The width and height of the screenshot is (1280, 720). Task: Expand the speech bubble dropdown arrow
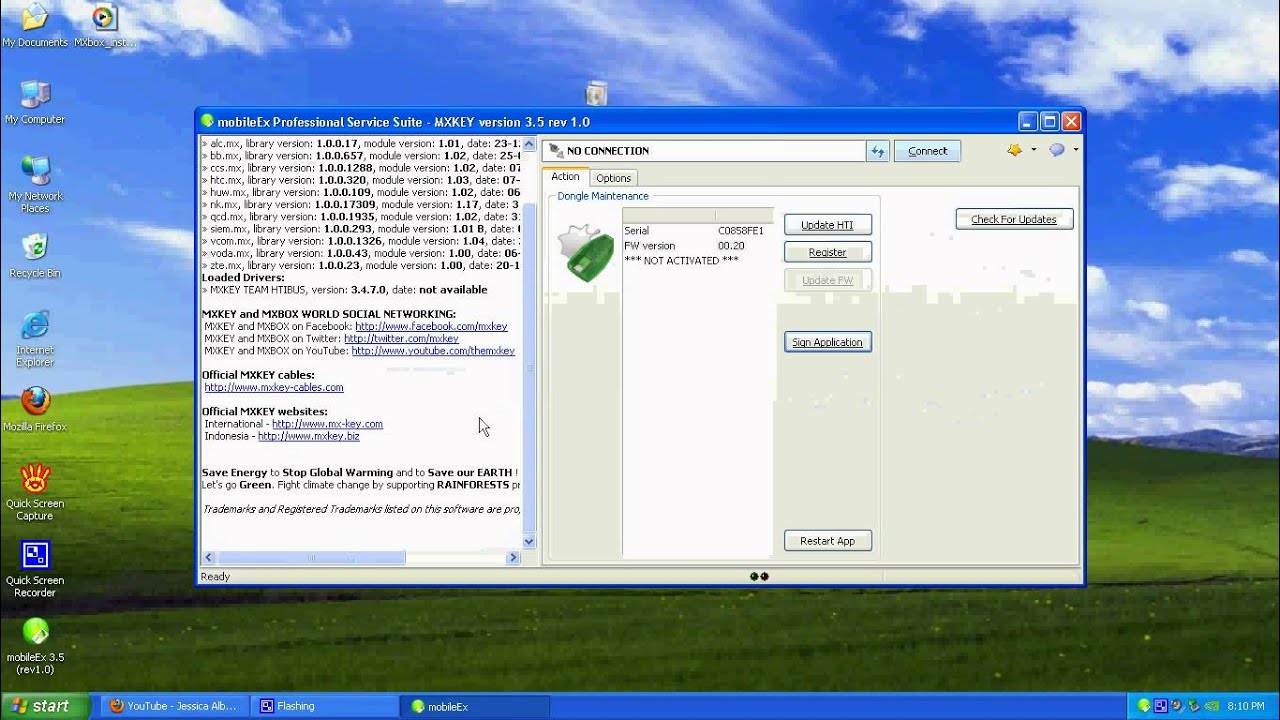click(x=1076, y=150)
